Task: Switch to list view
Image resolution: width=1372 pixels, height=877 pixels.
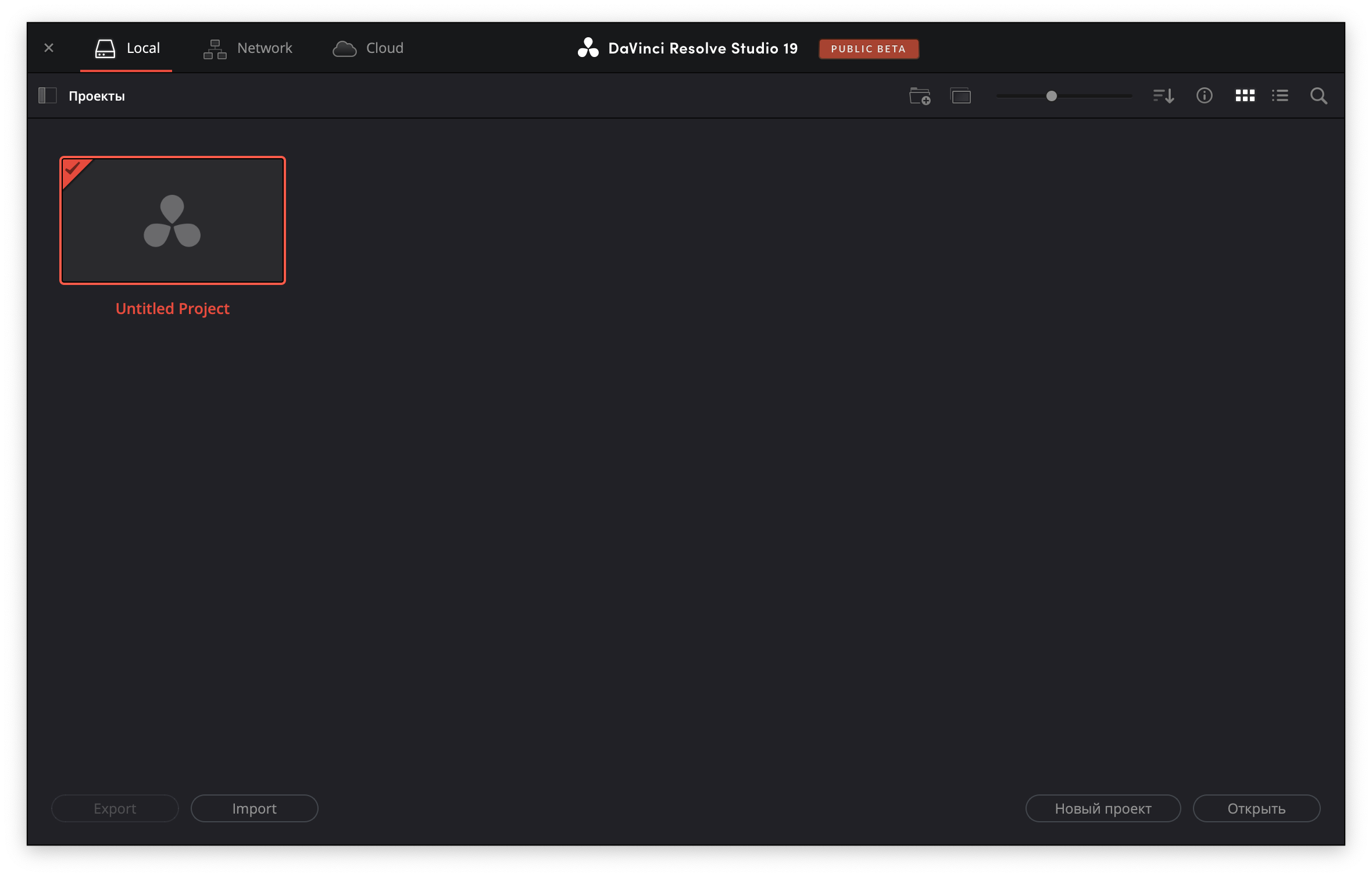Action: [1280, 95]
